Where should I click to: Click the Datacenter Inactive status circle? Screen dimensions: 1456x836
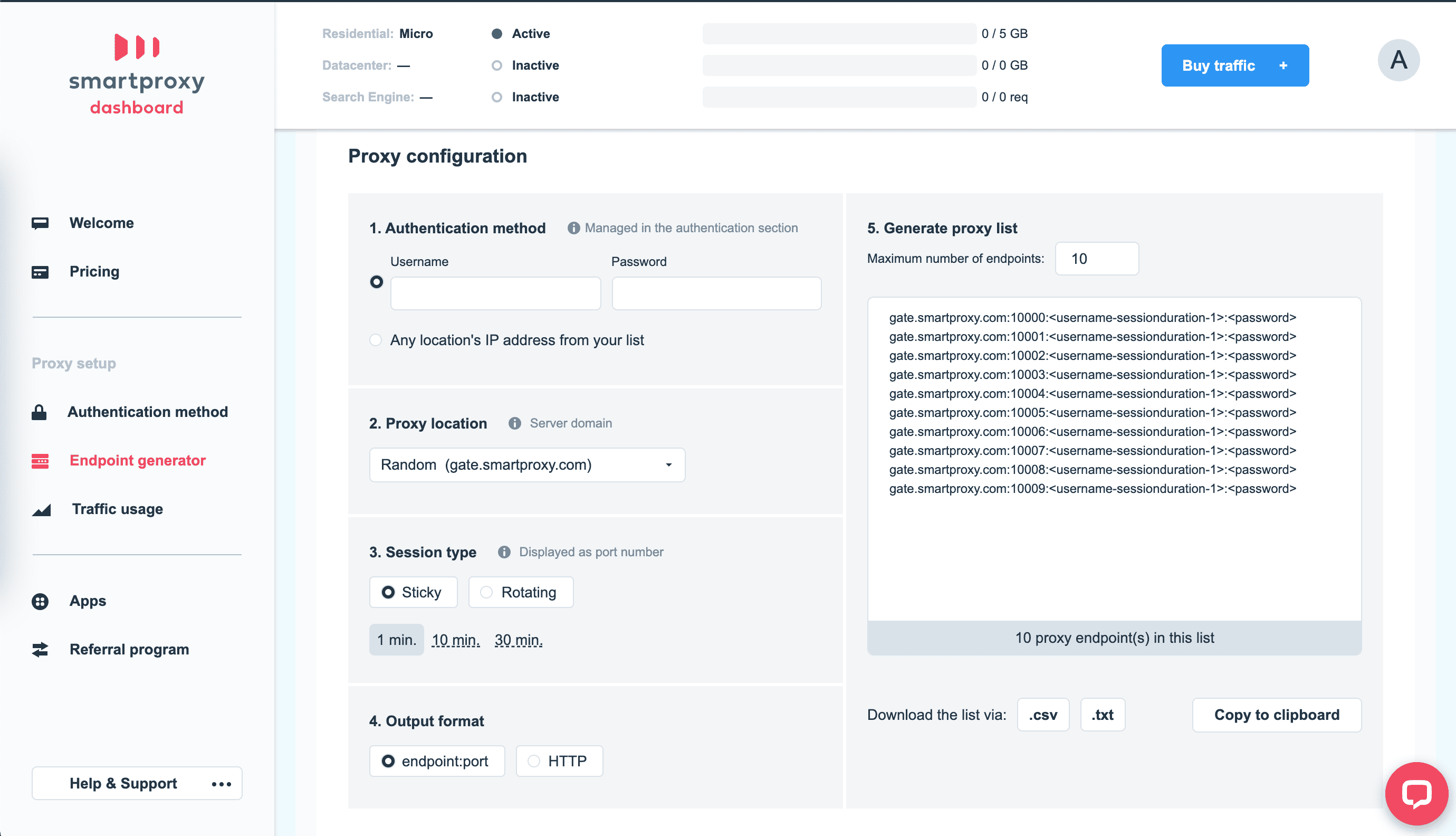coord(497,65)
